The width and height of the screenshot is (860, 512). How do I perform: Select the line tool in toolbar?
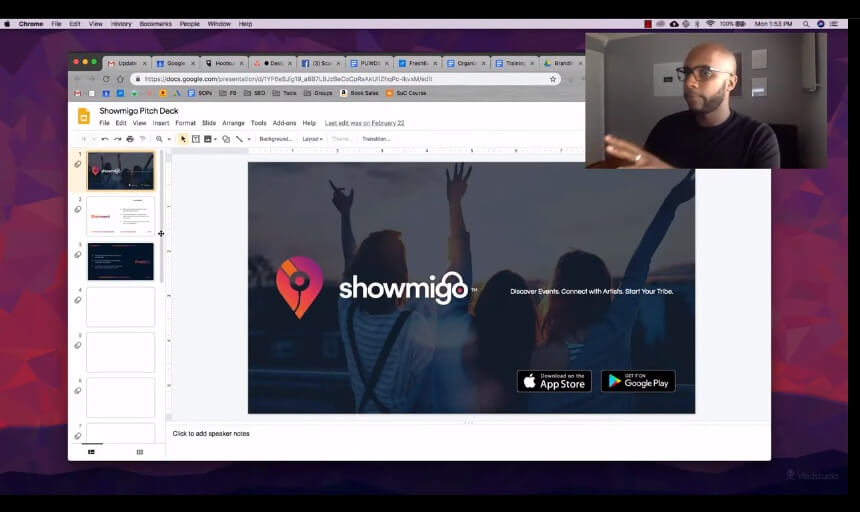(239, 139)
